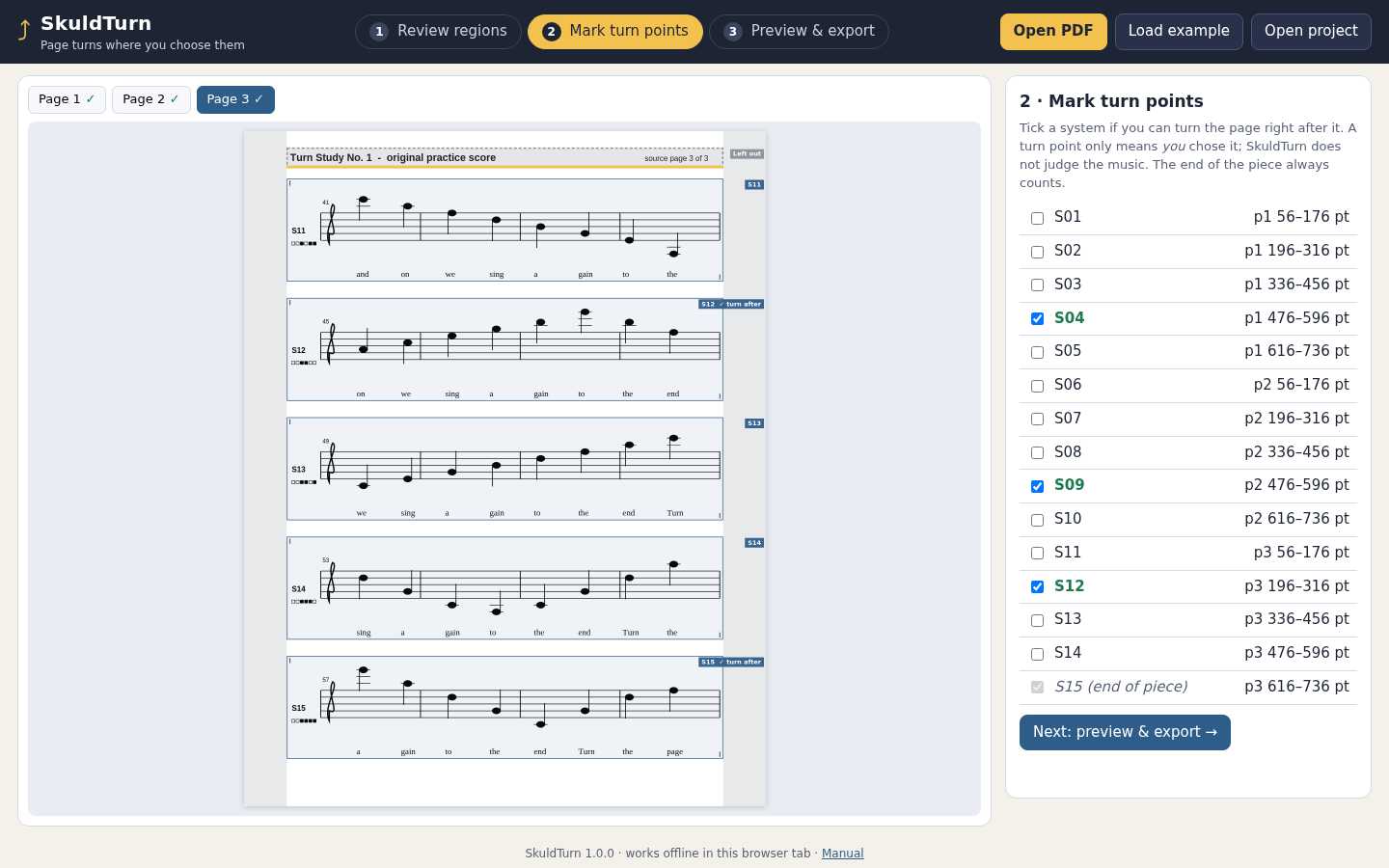Select step 2 Mark turn points
Screen dimensions: 1389x868
pyautogui.click(x=615, y=31)
